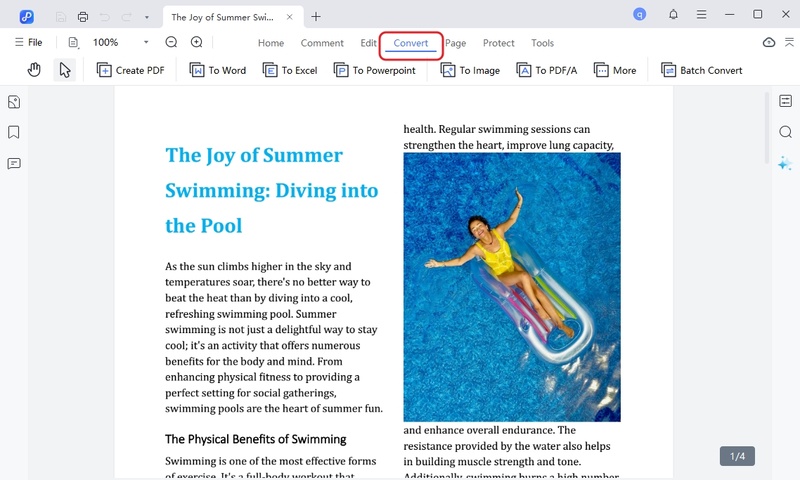Image resolution: width=800 pixels, height=480 pixels.
Task: Expand the quick access toolbar arrow
Action: [x=147, y=16]
